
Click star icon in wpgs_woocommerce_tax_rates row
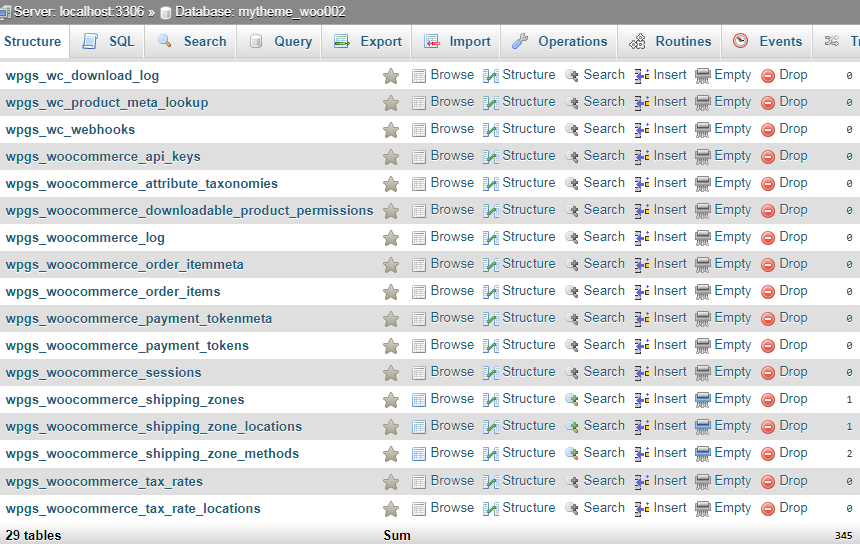tap(391, 482)
